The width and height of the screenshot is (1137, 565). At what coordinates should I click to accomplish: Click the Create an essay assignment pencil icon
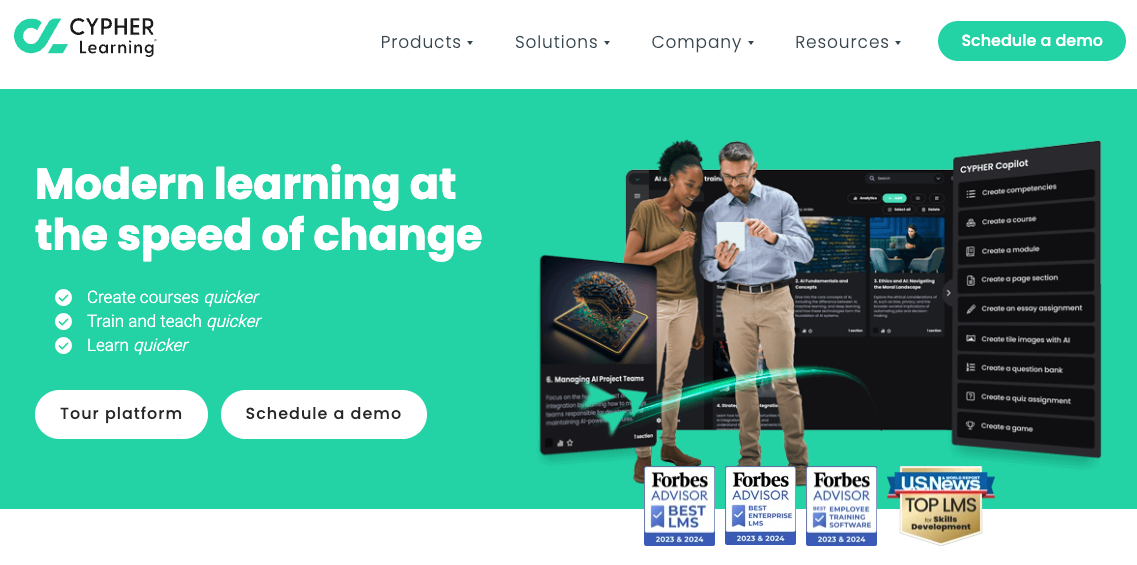coord(971,310)
